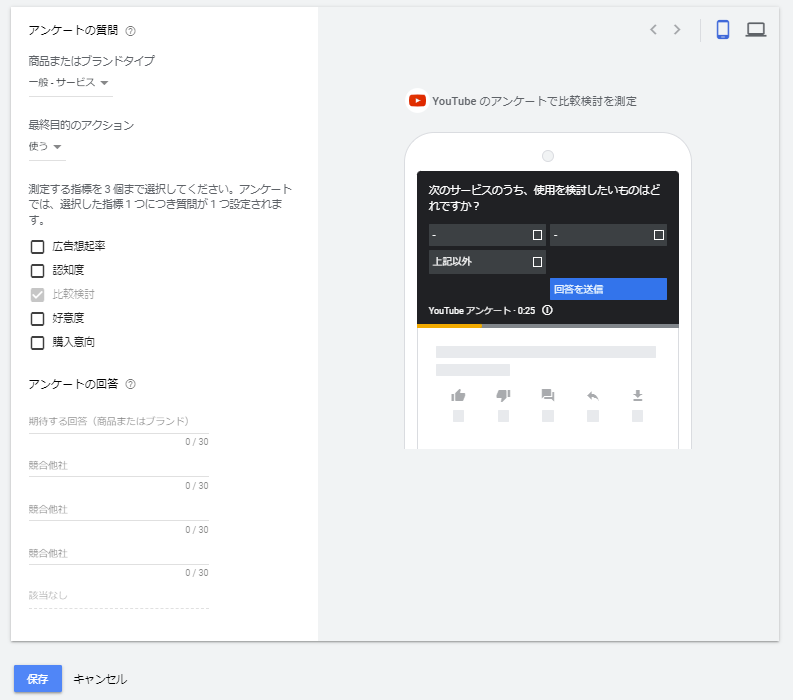Click the comment icon in preview
Image resolution: width=793 pixels, height=700 pixels.
548,396
